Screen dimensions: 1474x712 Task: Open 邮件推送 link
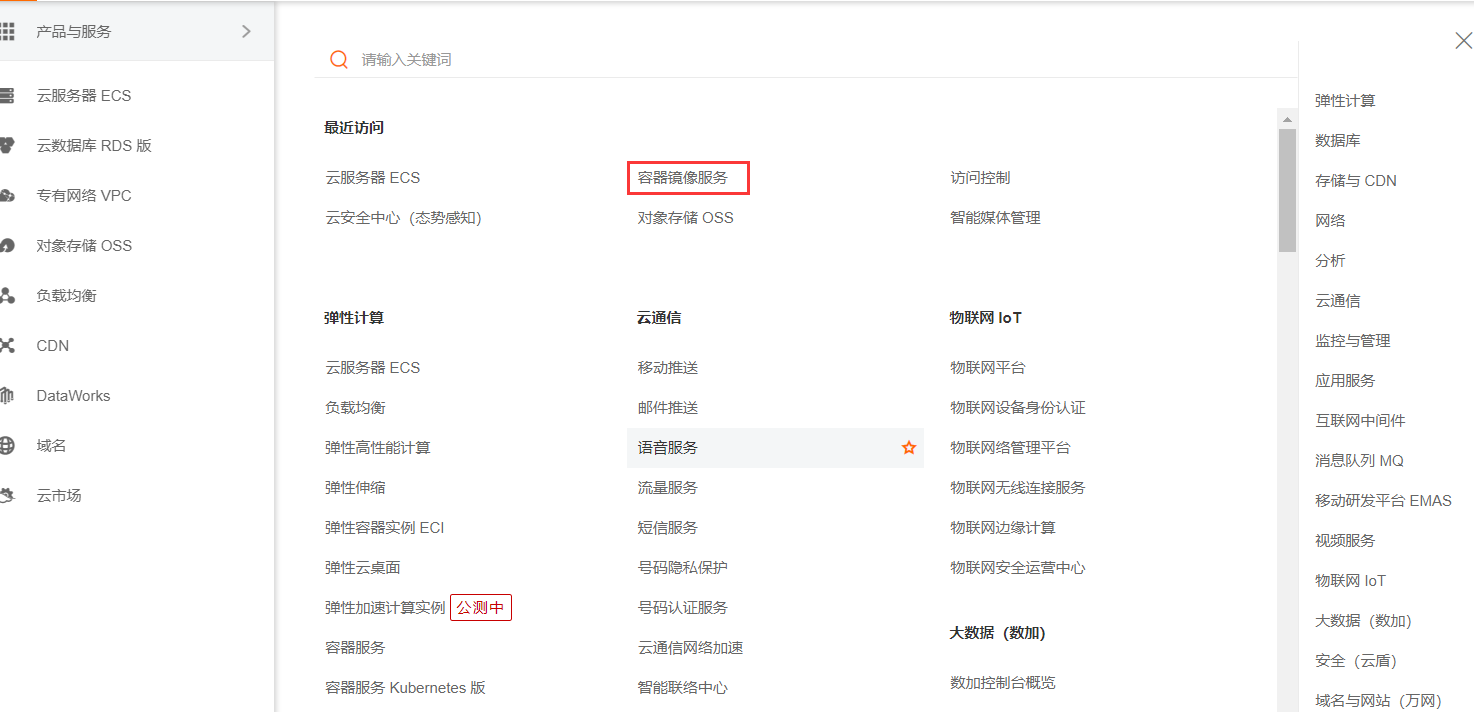(668, 408)
